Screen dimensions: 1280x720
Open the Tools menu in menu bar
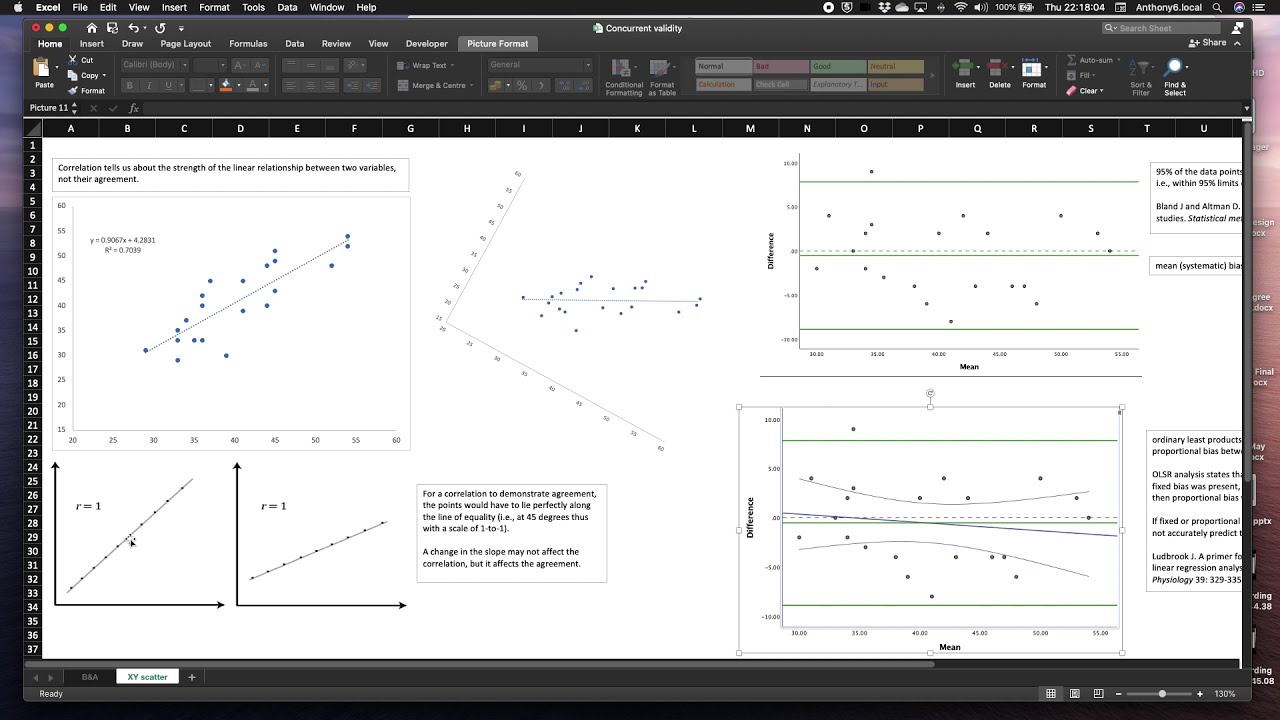point(253,7)
